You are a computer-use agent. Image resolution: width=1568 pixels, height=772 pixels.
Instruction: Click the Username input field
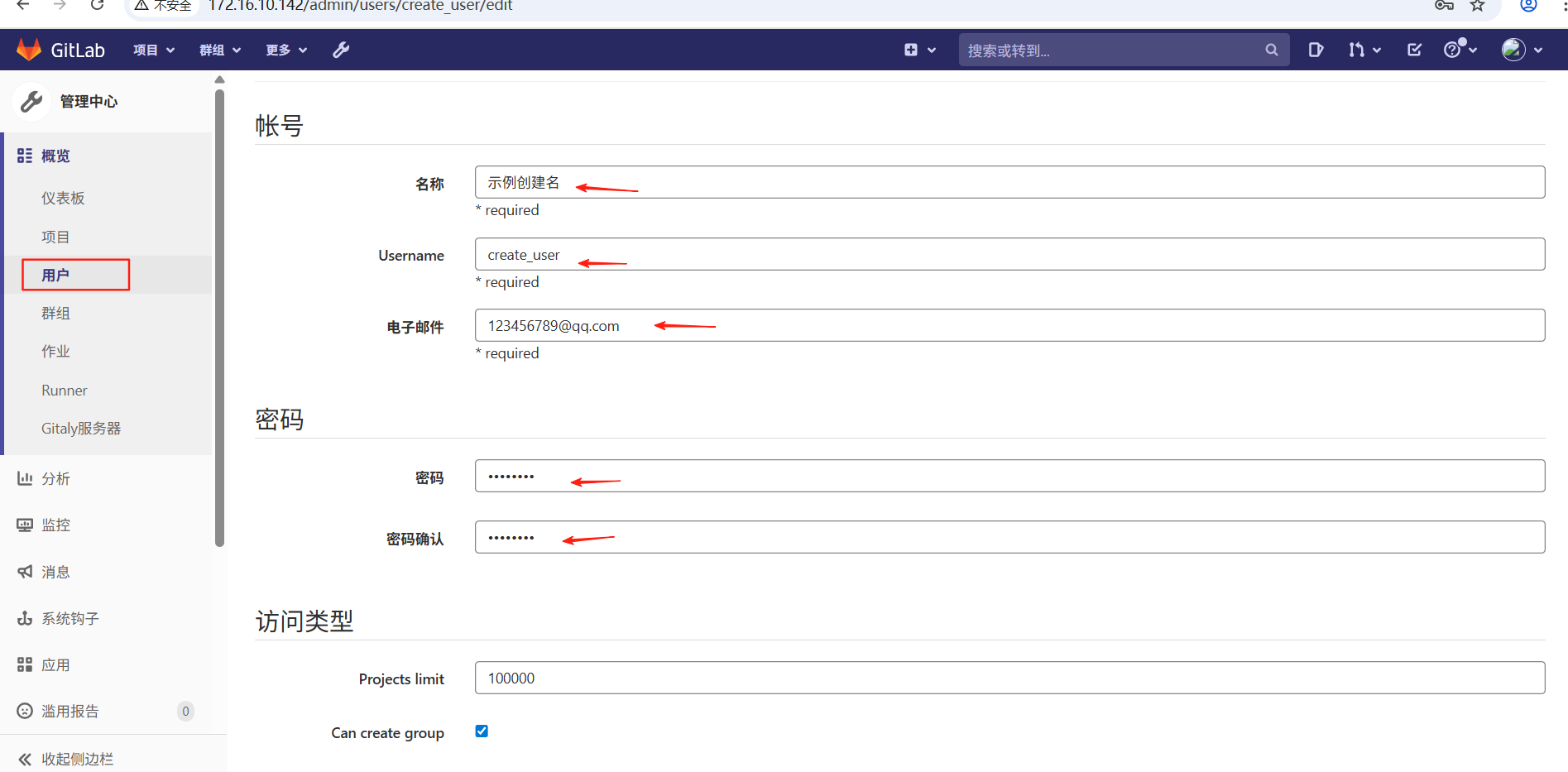click(x=1009, y=254)
